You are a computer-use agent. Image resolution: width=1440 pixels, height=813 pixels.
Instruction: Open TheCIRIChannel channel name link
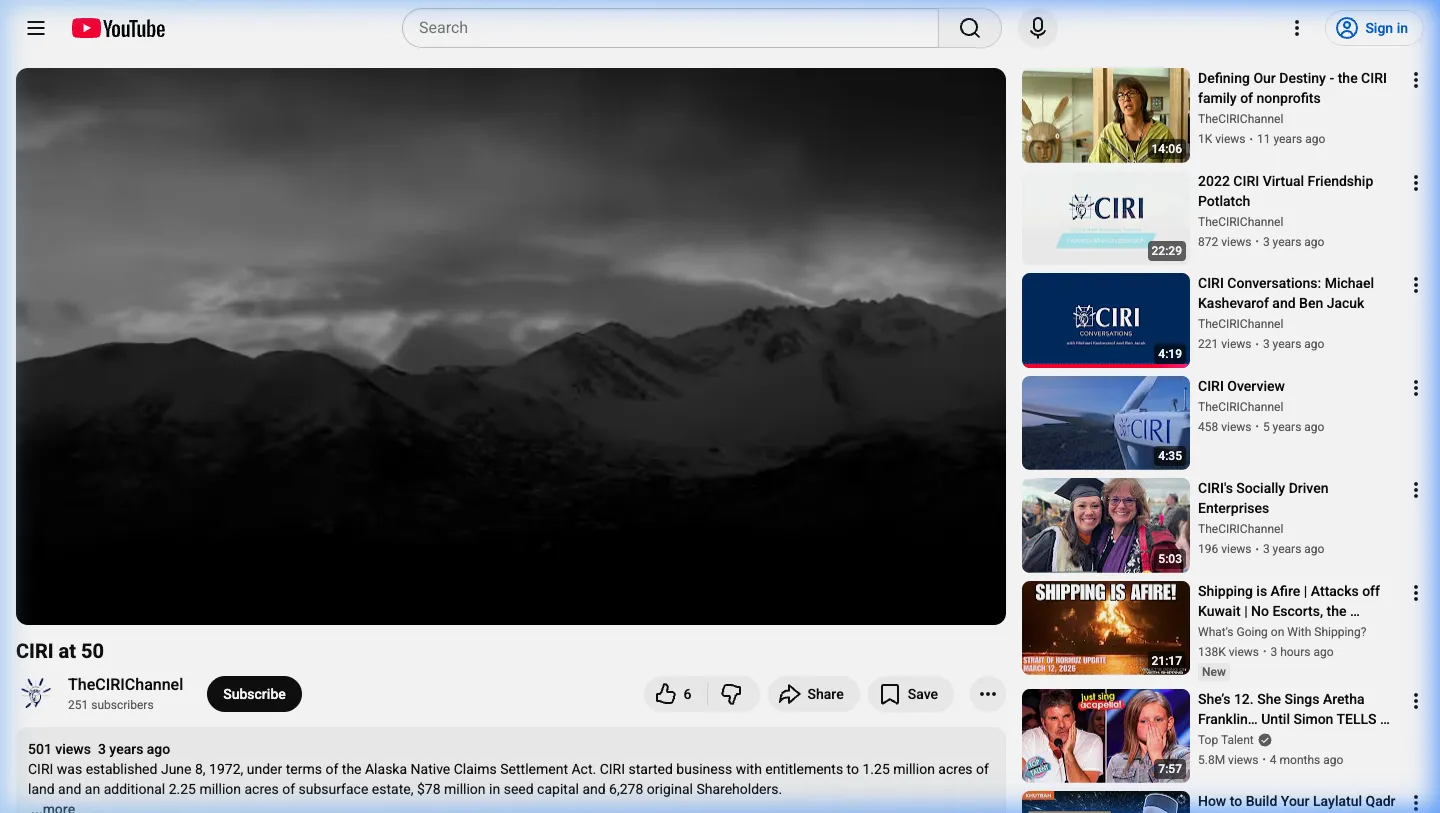tap(125, 684)
